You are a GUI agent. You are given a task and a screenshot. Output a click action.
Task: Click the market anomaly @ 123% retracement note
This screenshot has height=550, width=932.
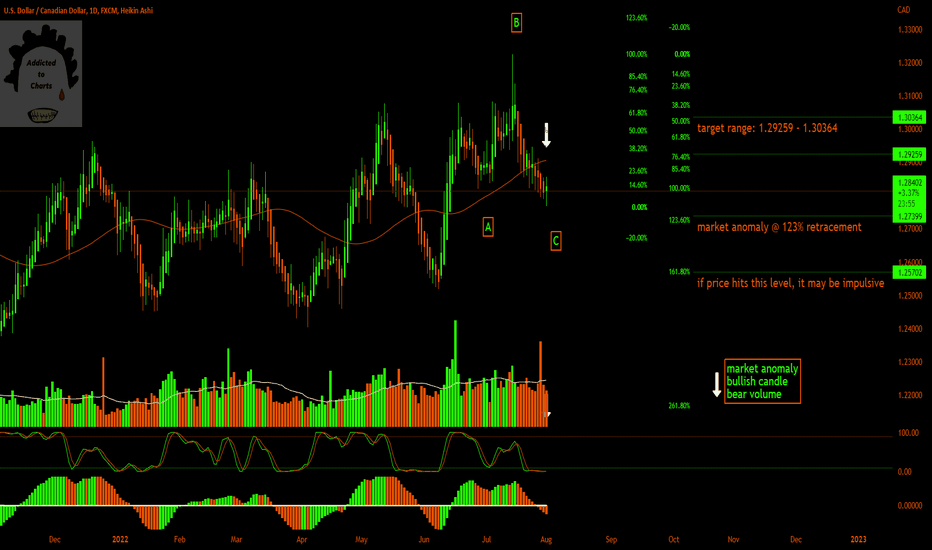pos(779,227)
